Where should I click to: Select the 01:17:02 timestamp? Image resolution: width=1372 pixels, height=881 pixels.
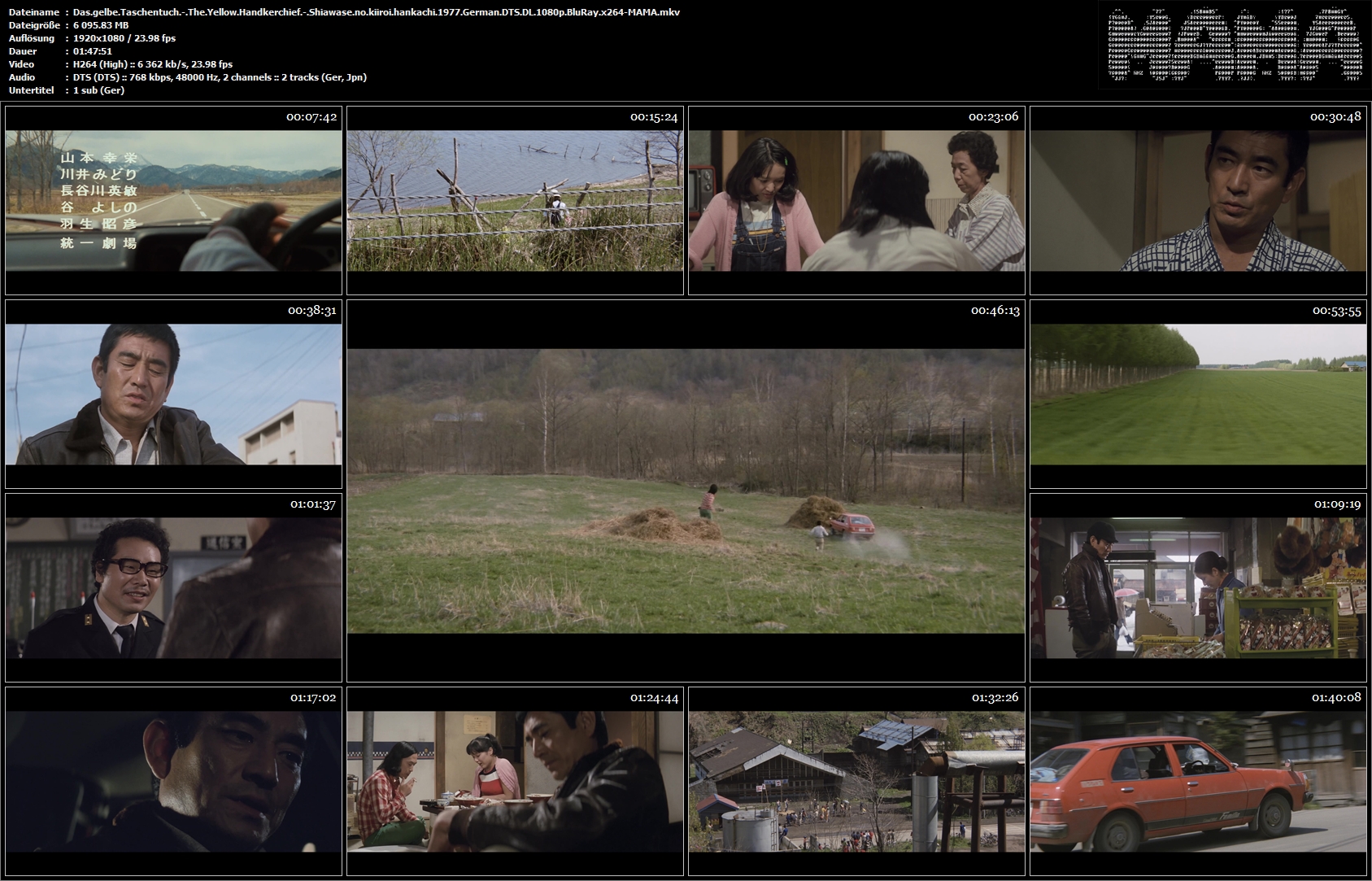(313, 698)
